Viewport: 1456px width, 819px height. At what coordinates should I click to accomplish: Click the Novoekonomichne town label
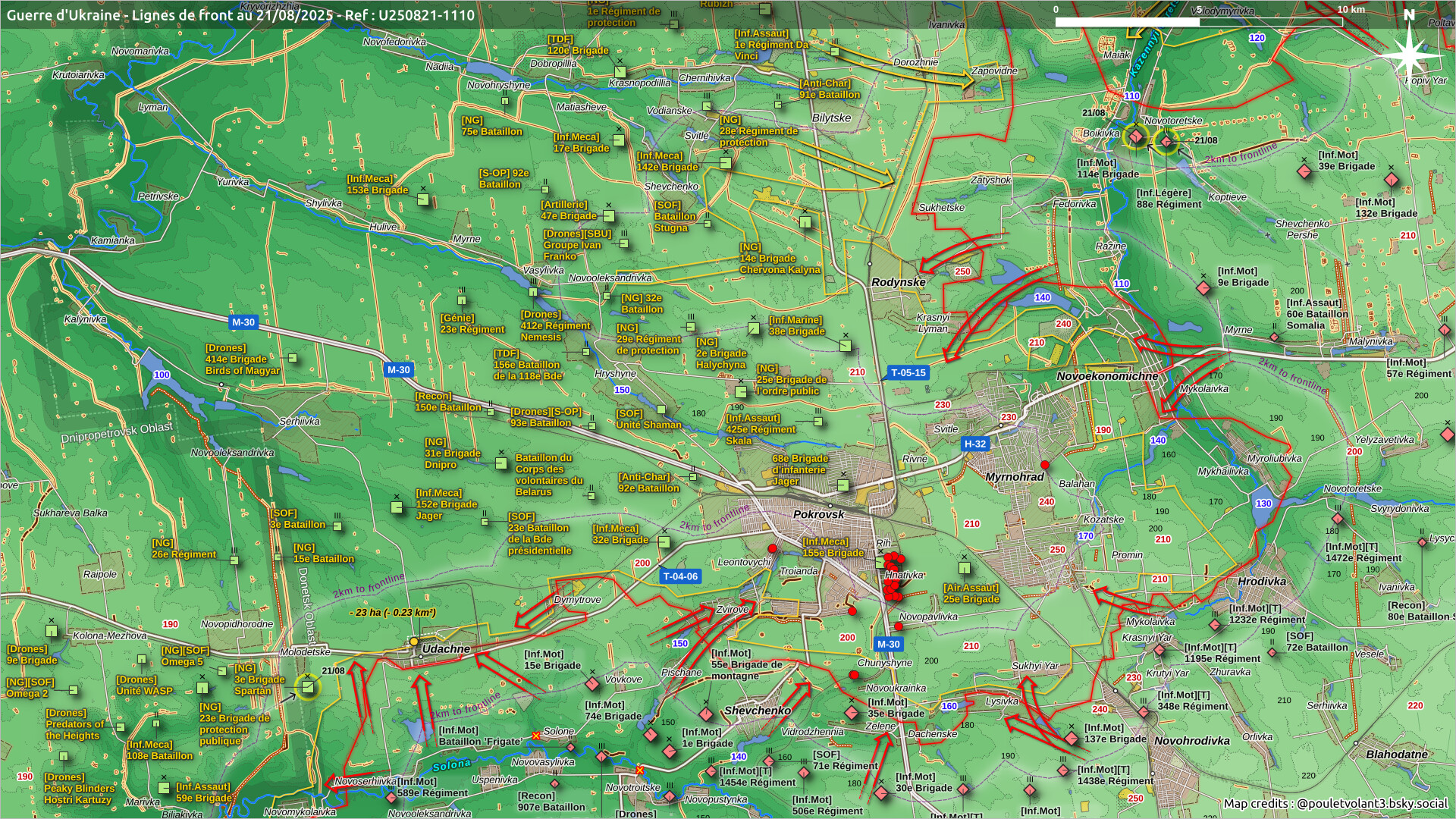[1106, 376]
